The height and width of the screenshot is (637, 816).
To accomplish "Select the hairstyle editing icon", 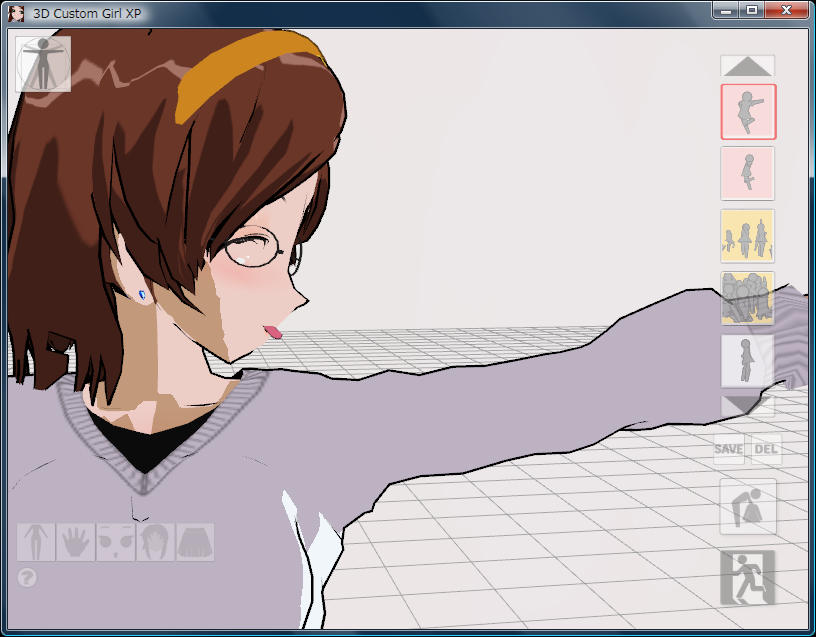I will click(155, 542).
